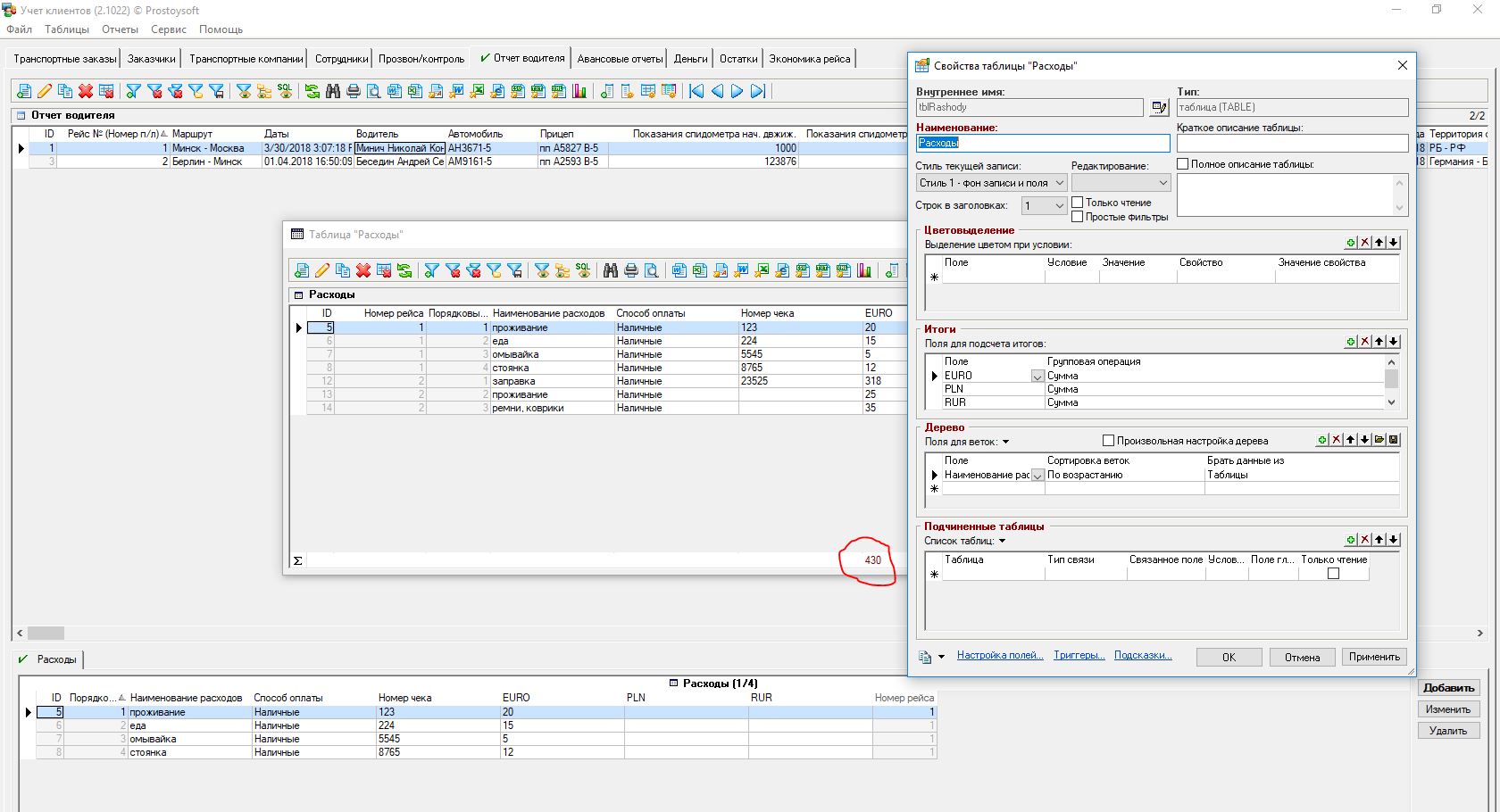Viewport: 1500px width, 812px height.
Task: Enable Произвольная настройка дерева checkbox
Action: (1109, 441)
